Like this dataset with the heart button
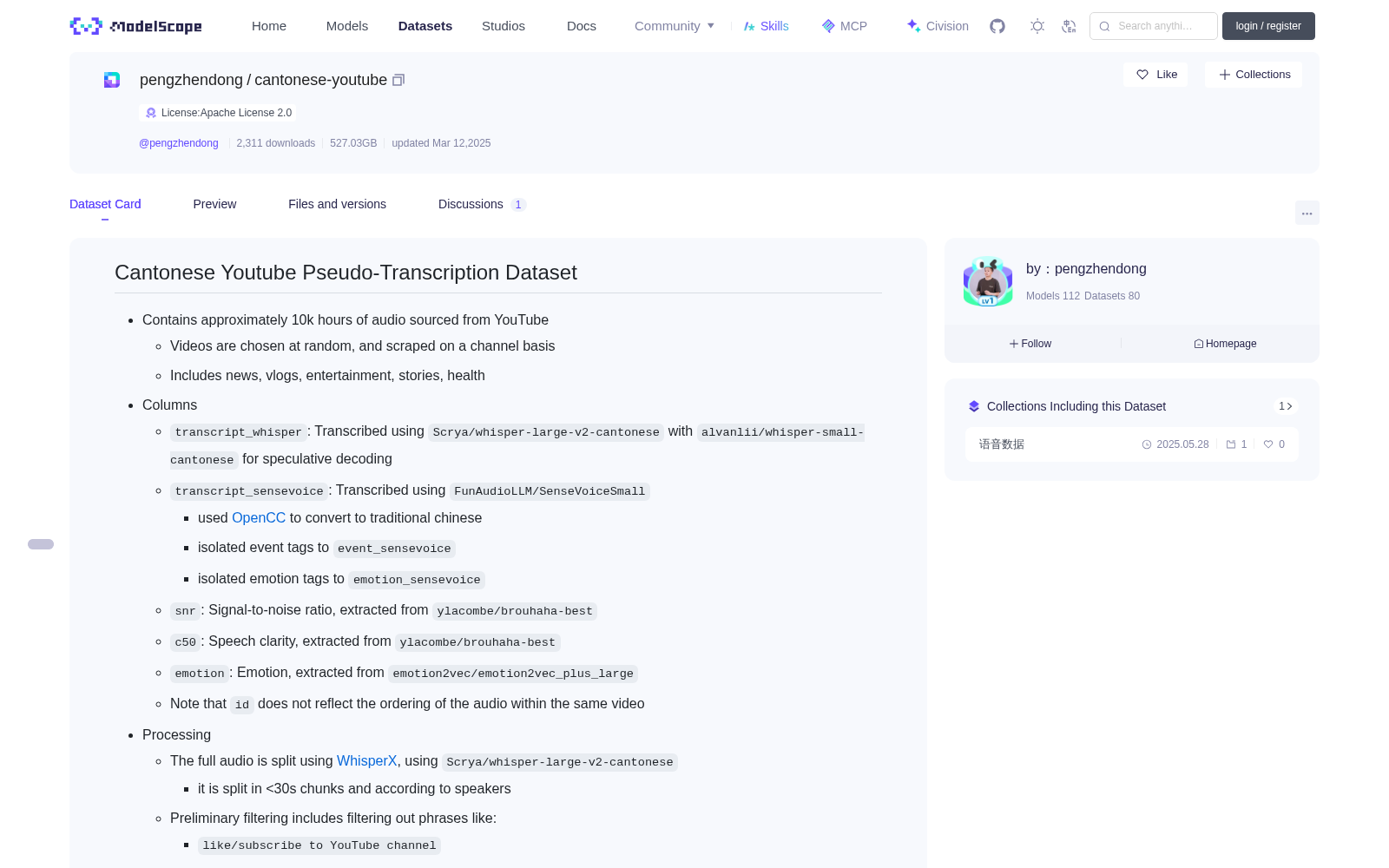 tap(1156, 75)
